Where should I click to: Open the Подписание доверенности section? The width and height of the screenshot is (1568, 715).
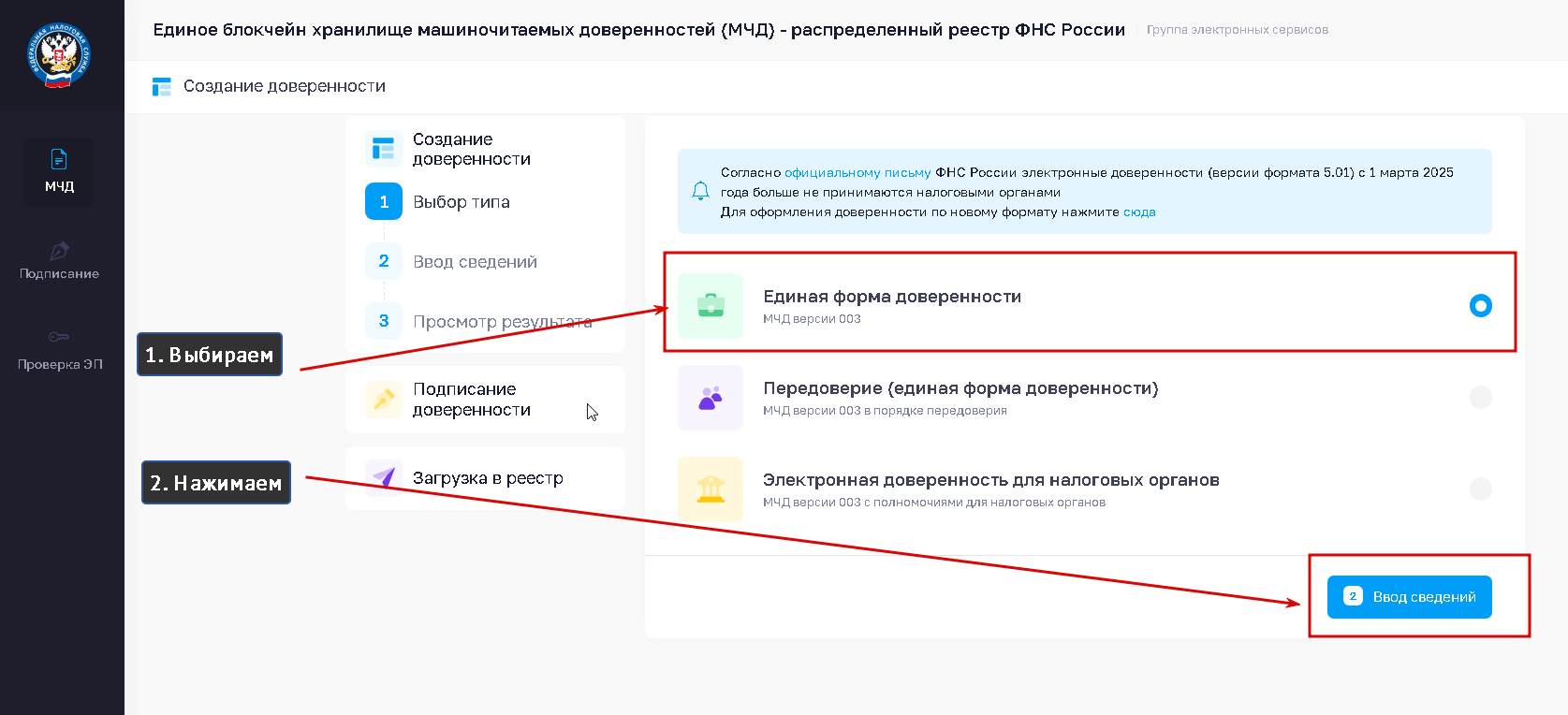(x=485, y=400)
